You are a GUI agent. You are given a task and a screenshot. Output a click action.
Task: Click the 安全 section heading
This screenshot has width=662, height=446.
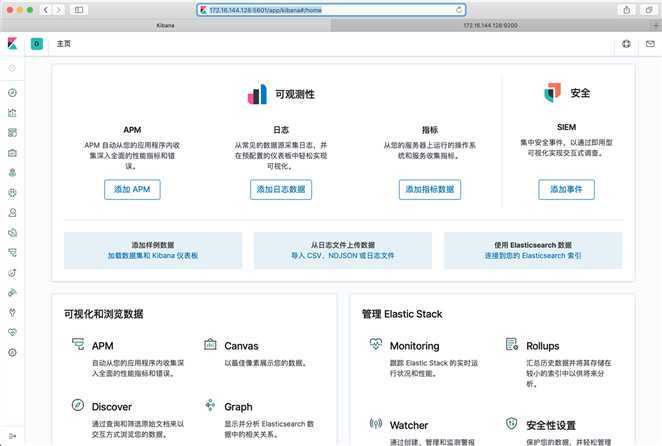coord(580,93)
